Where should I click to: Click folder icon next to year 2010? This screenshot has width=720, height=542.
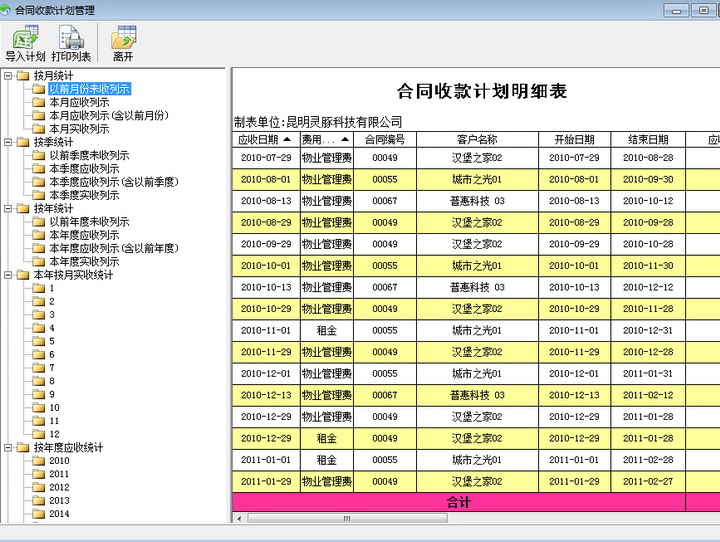[39, 461]
